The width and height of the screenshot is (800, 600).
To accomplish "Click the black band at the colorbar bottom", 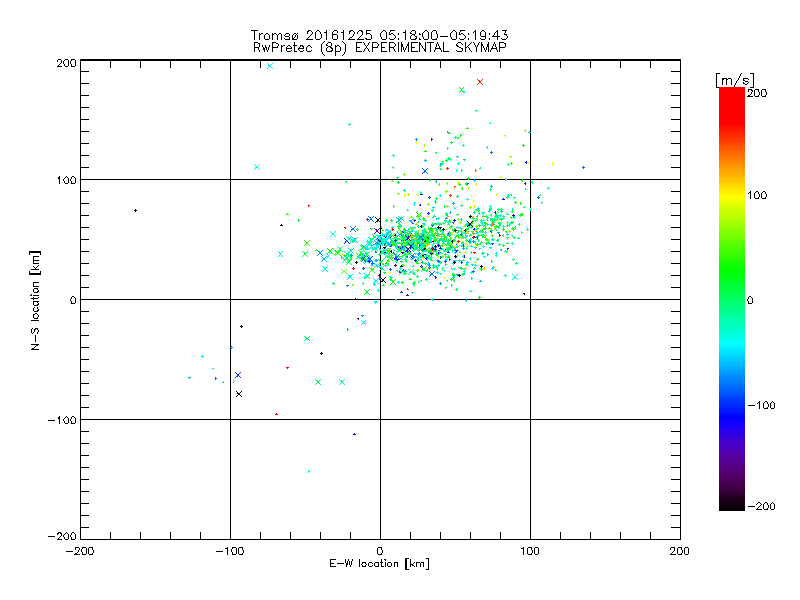I will coord(732,503).
